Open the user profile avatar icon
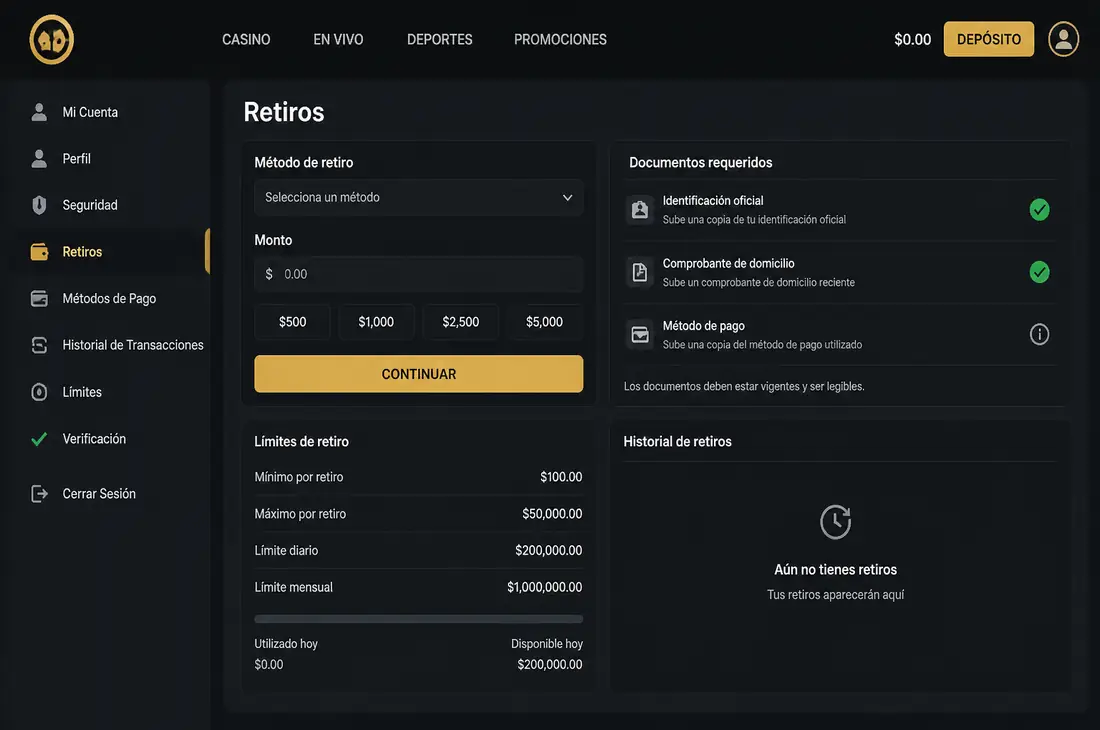Screen dimensions: 1100x730 [x=1063, y=39]
